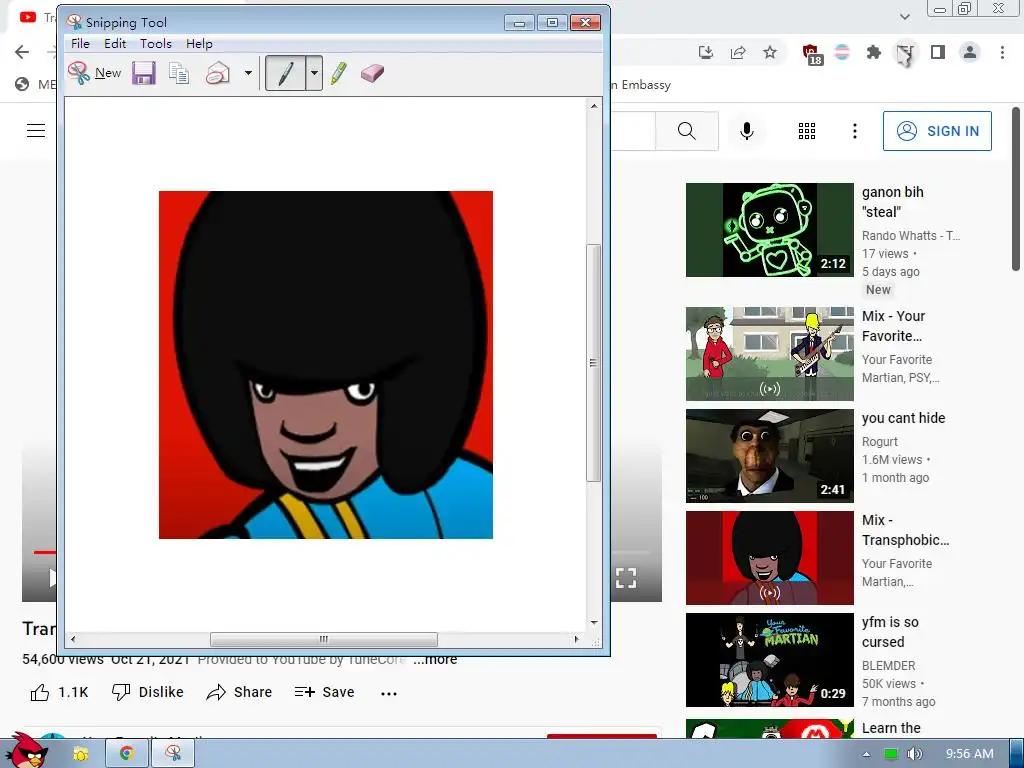Open Angry Birds start button in taskbar
Image resolution: width=1024 pixels, height=768 pixels.
point(29,751)
